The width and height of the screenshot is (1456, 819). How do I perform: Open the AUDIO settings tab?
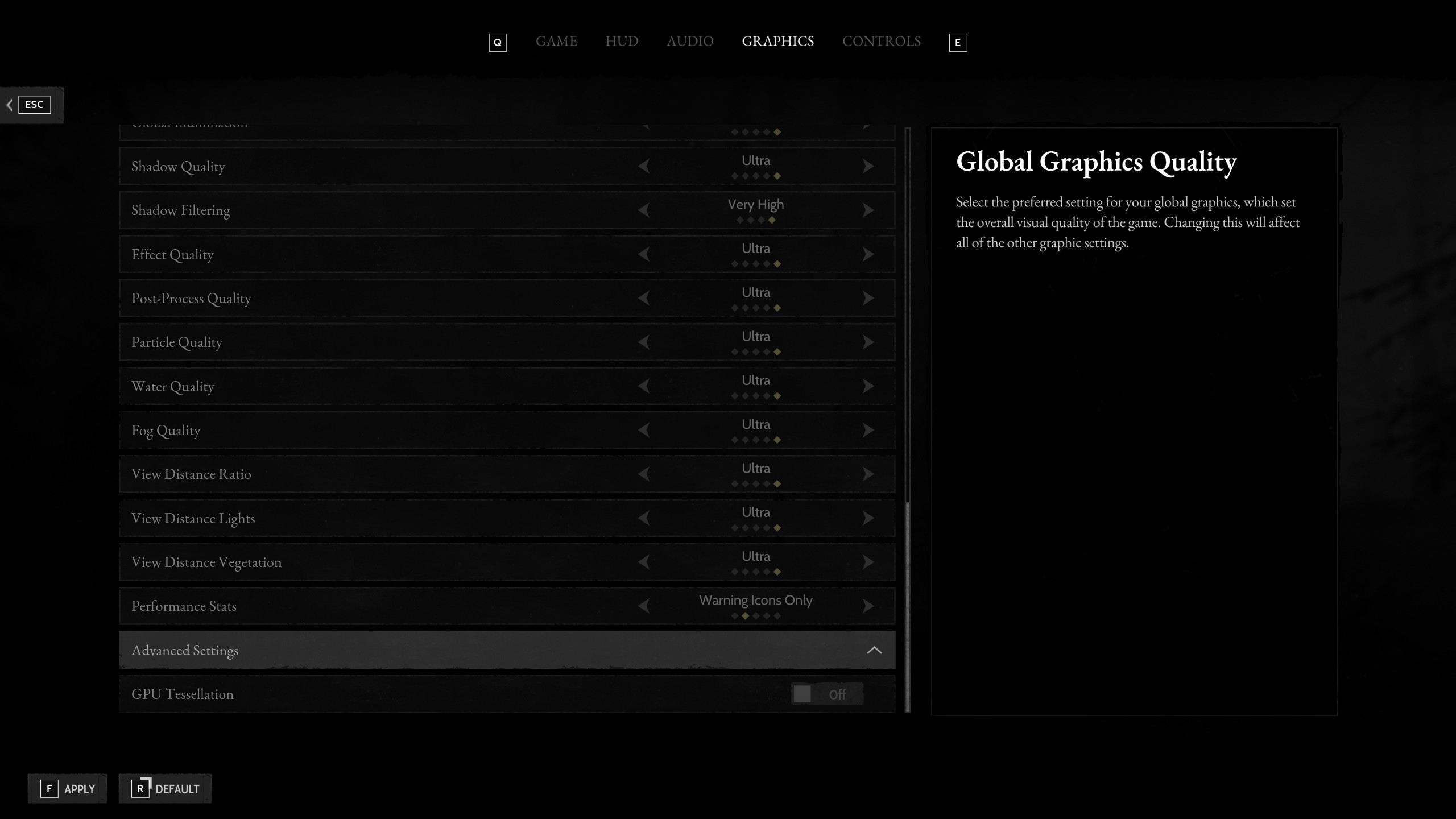click(x=690, y=42)
